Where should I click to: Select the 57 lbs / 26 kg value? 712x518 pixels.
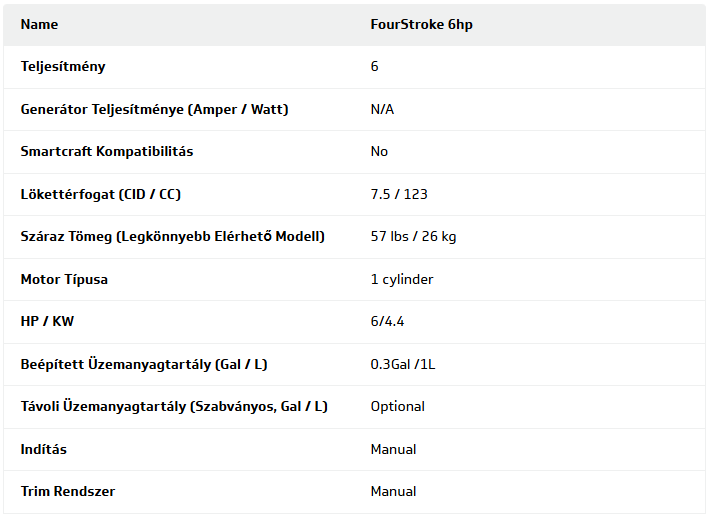pos(413,237)
